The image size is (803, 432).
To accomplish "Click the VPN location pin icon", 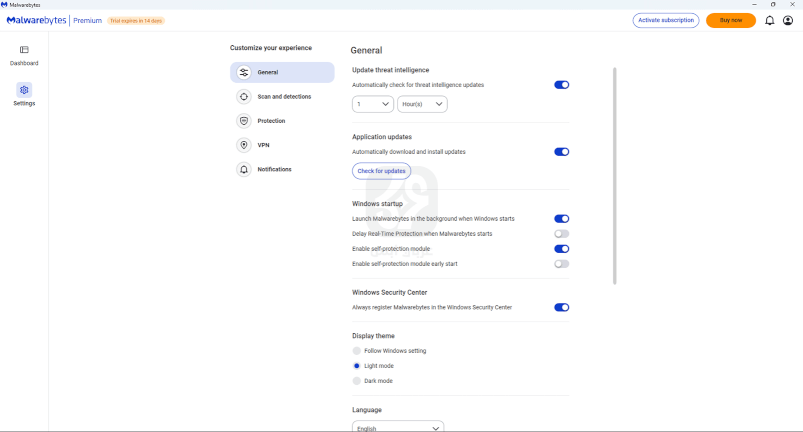I will 244,145.
